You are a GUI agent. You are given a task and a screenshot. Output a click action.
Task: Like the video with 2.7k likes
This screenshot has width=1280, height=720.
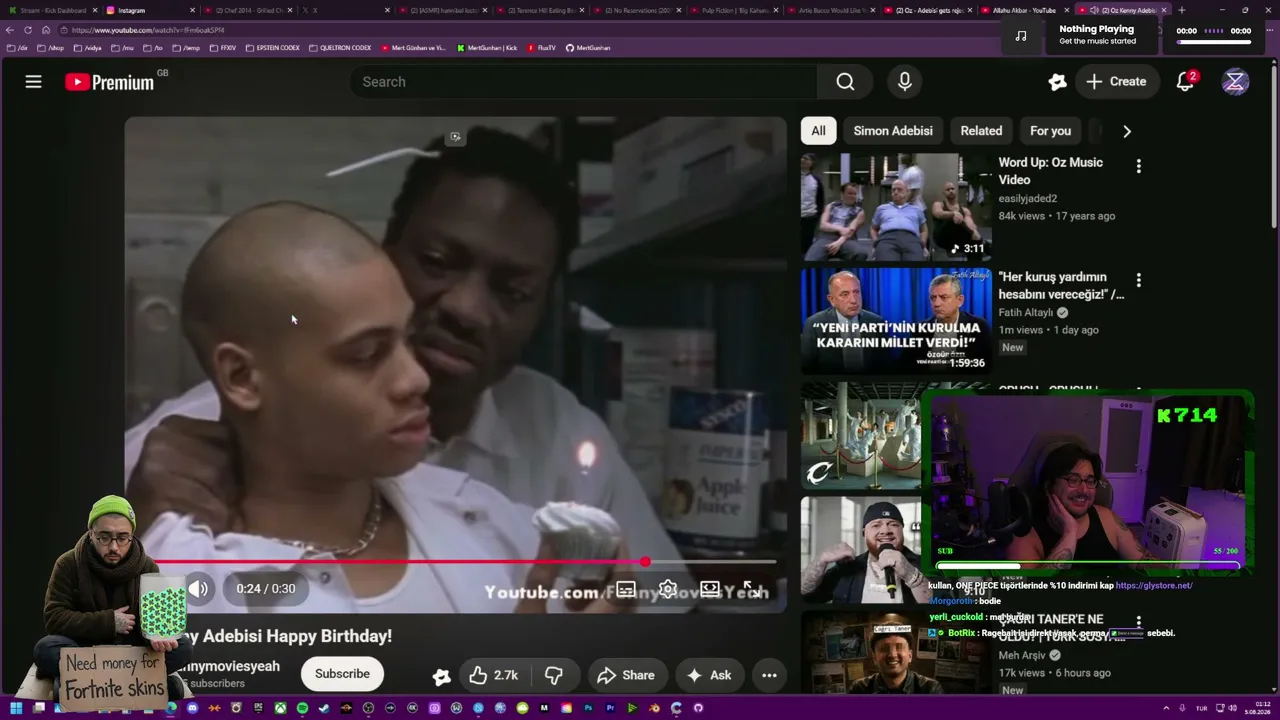tap(493, 675)
